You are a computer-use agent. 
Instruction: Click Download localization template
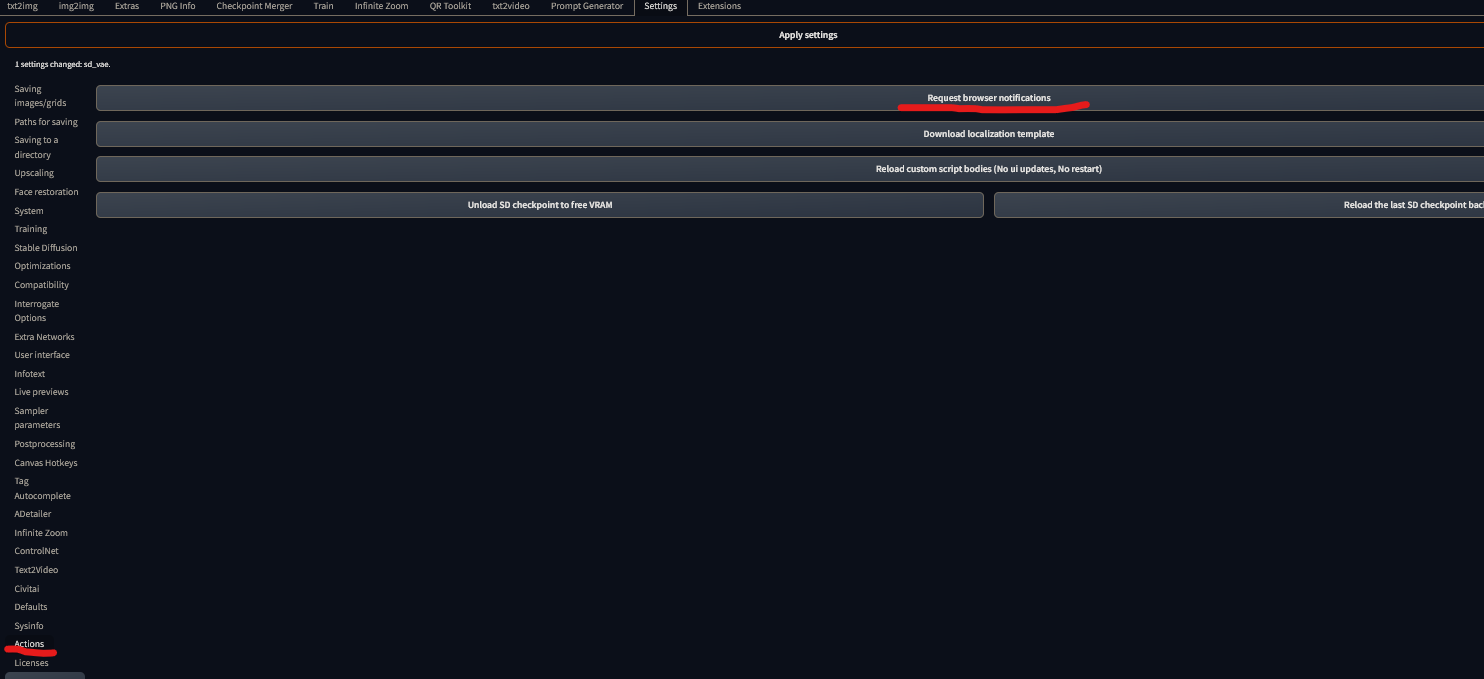989,133
